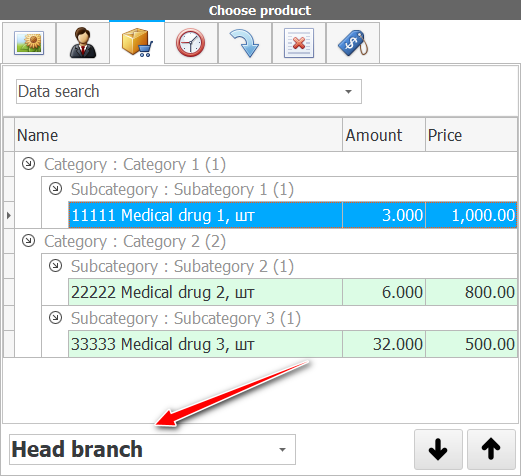Click amount 6.000 cell
This screenshot has width=521, height=476.
click(x=384, y=292)
